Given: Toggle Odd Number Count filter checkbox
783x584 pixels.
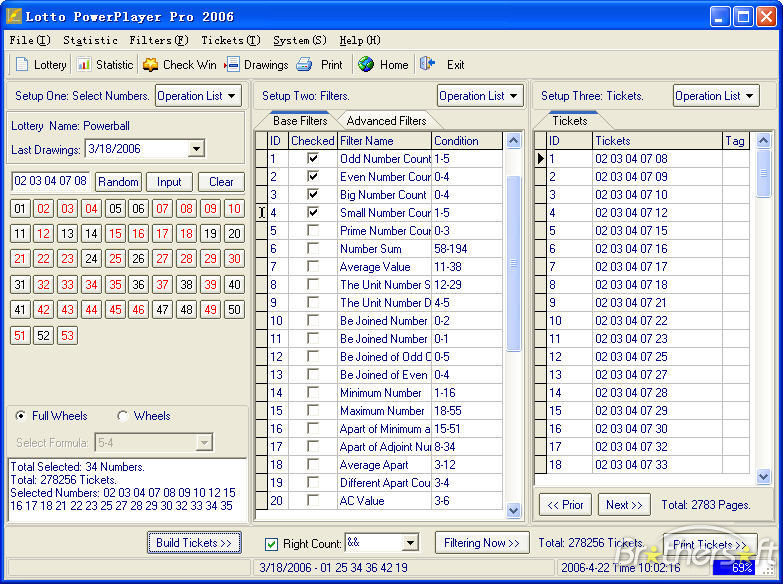Looking at the screenshot, I should point(313,159).
